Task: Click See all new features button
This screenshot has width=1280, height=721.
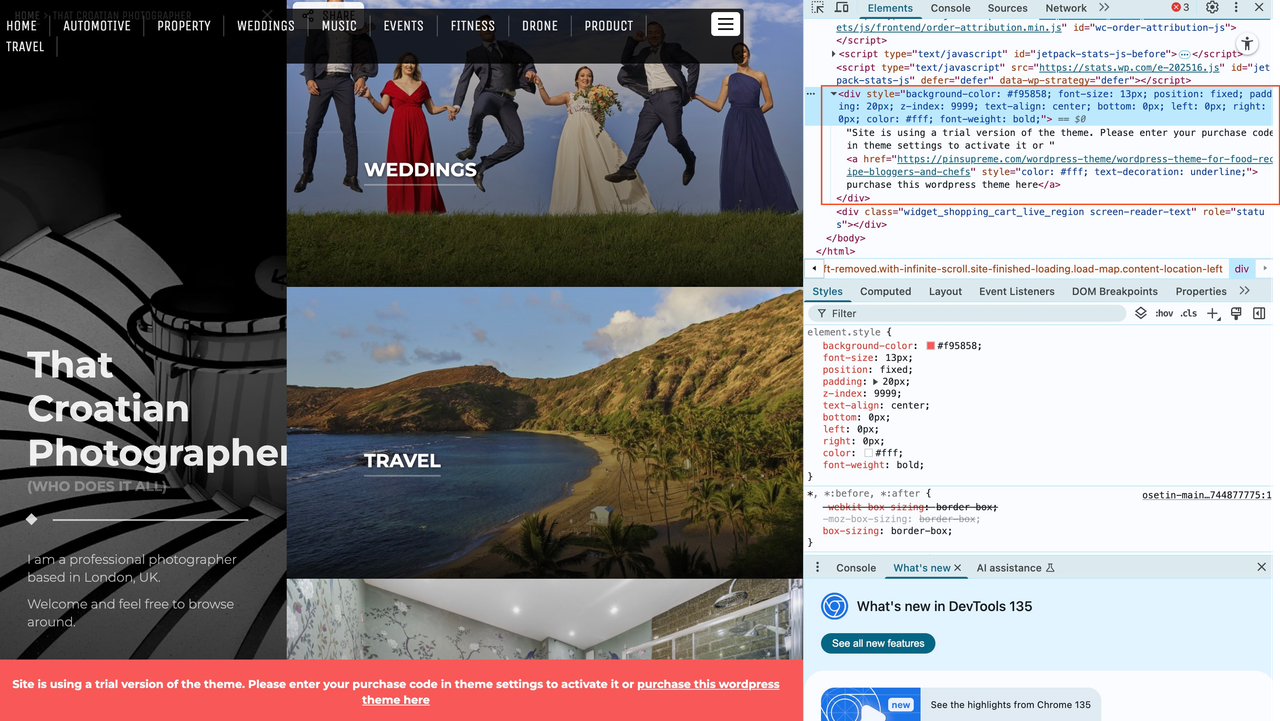Action: coord(878,643)
